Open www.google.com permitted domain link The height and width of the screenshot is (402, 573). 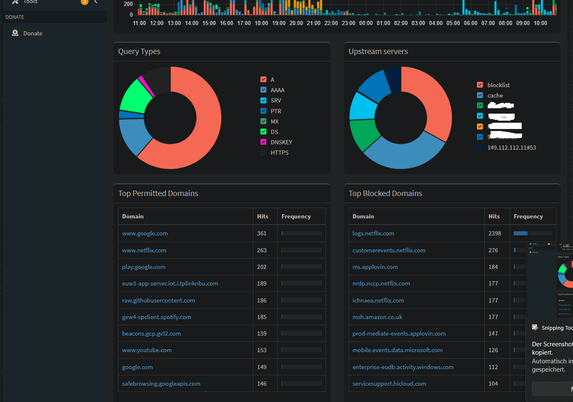145,233
